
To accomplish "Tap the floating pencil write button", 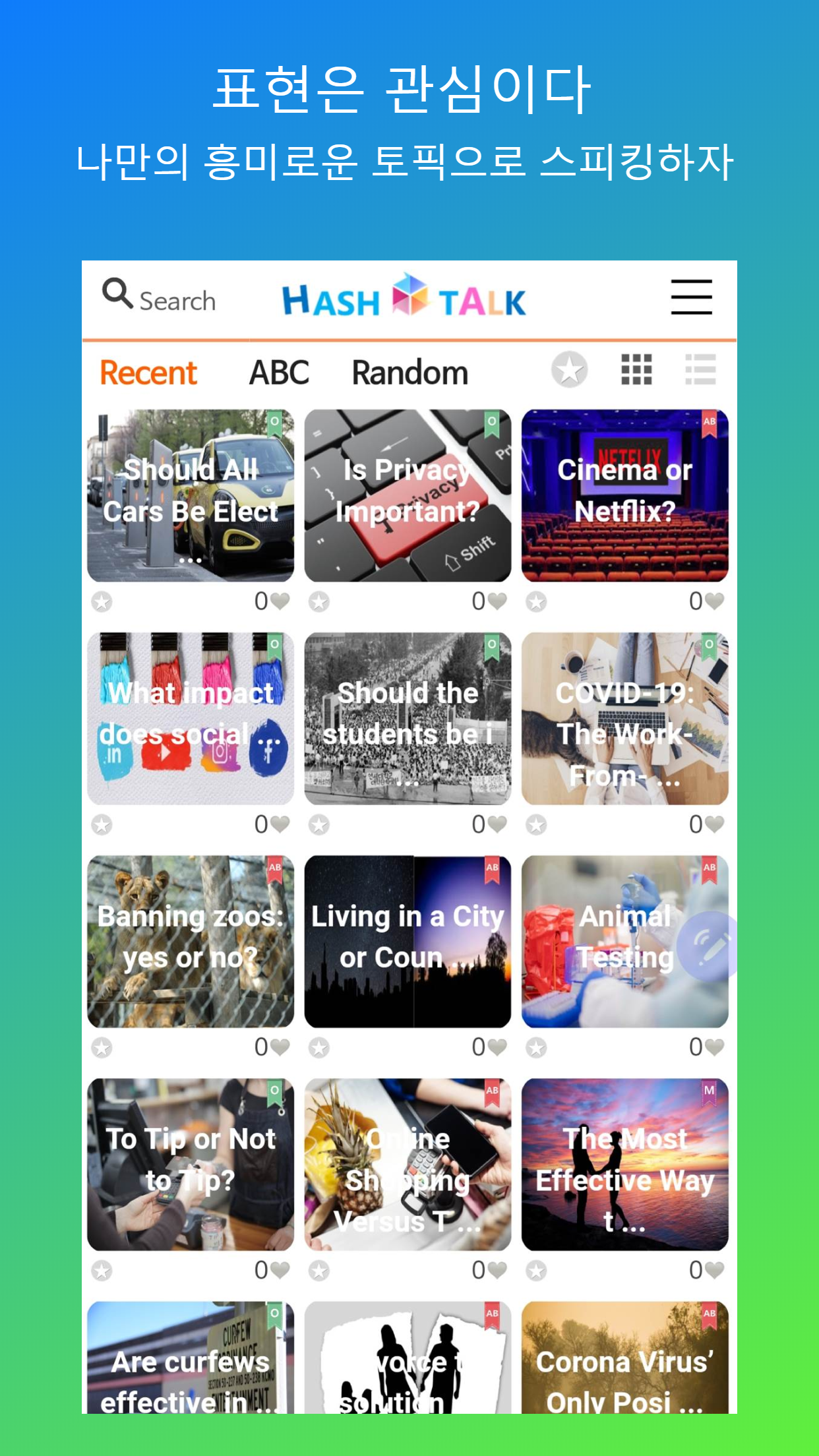I will pyautogui.click(x=709, y=946).
